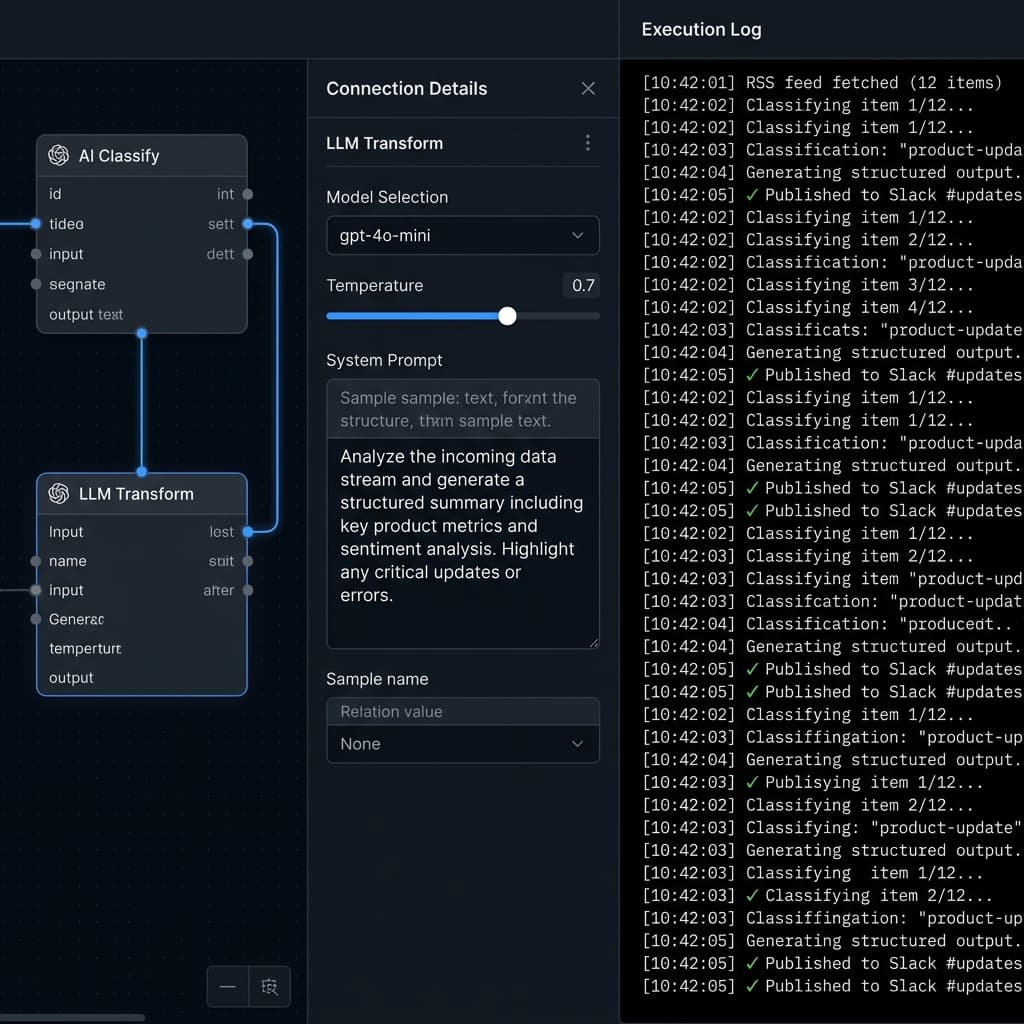
Task: Click the AI Classify 'input' left port
Action: tap(36, 254)
